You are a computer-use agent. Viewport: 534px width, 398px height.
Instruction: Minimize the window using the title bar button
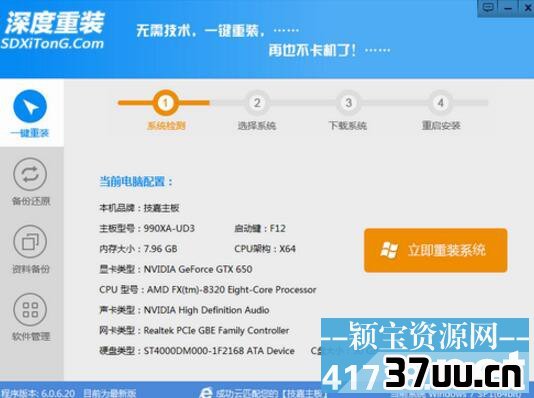(508, 7)
